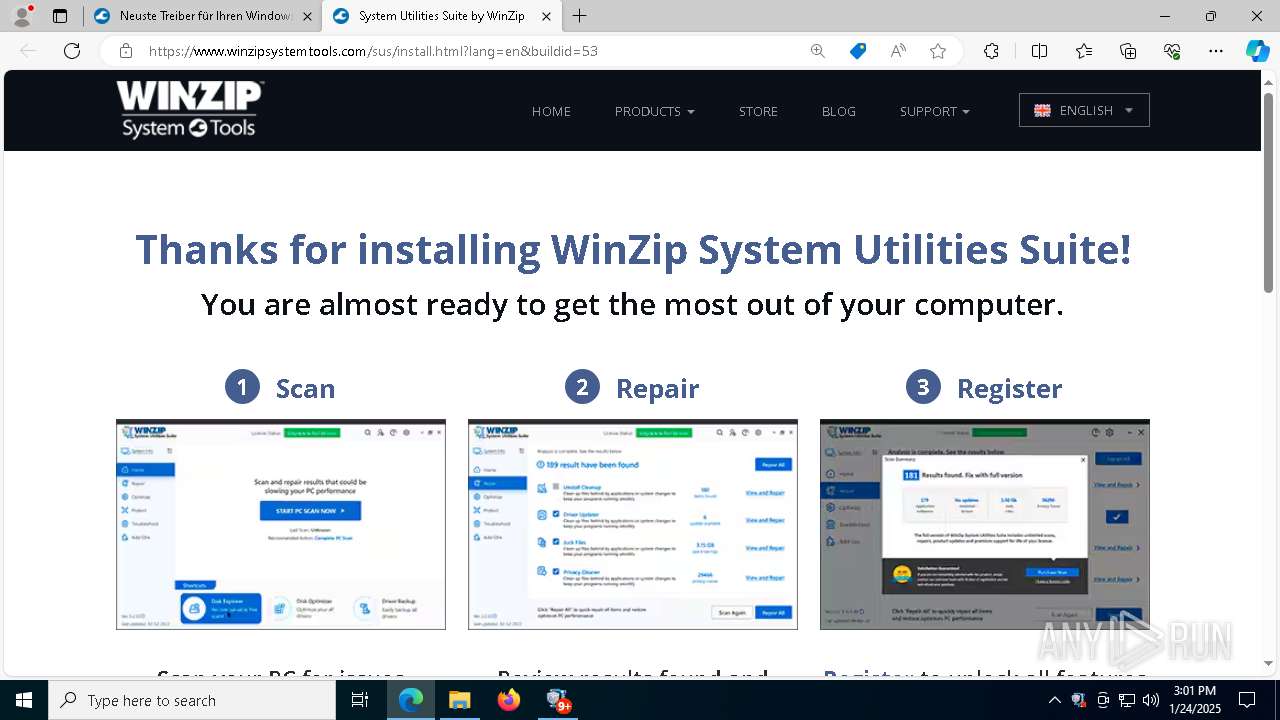Open the BLOG page
This screenshot has width=1280, height=720.
839,111
